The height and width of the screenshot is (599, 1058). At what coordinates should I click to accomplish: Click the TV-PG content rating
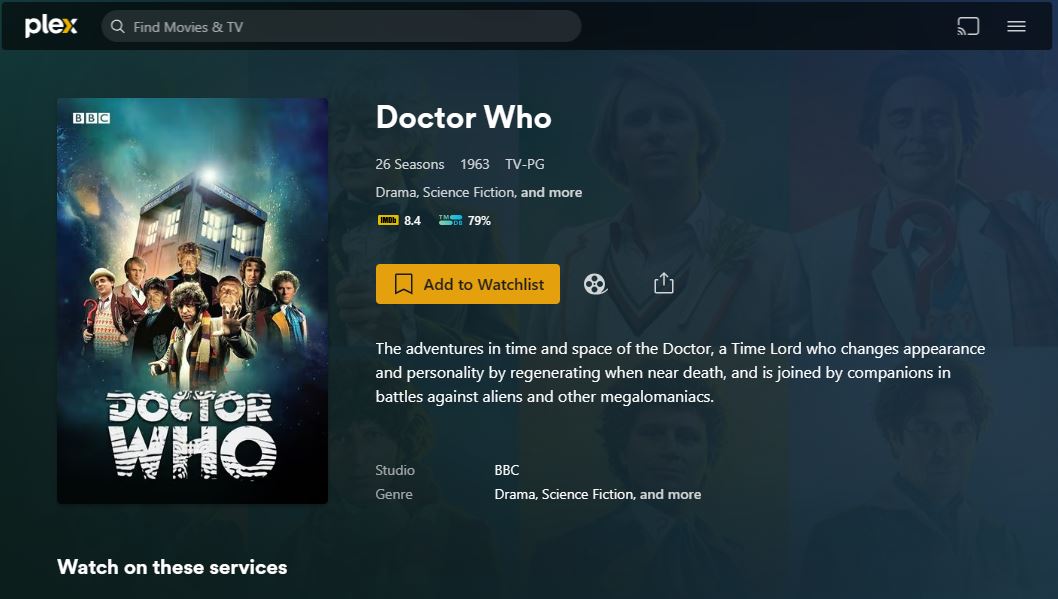pyautogui.click(x=525, y=164)
